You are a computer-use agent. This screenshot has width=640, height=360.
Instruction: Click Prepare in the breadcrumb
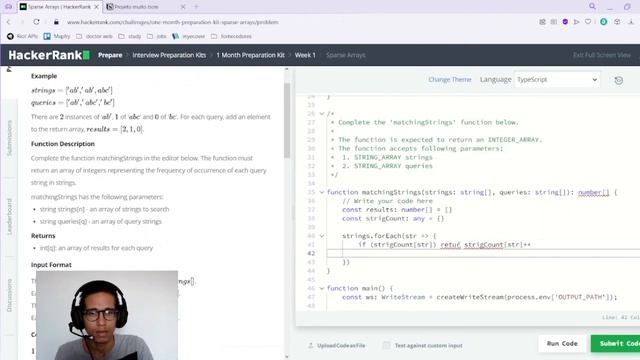110,55
